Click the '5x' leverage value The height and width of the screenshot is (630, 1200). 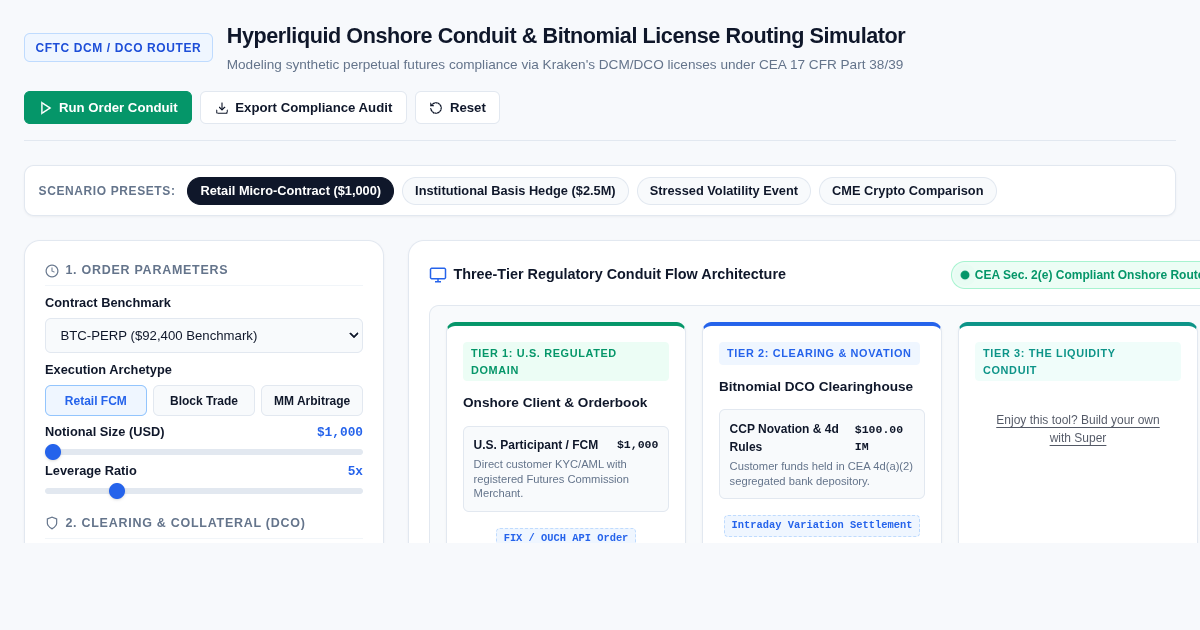click(355, 471)
